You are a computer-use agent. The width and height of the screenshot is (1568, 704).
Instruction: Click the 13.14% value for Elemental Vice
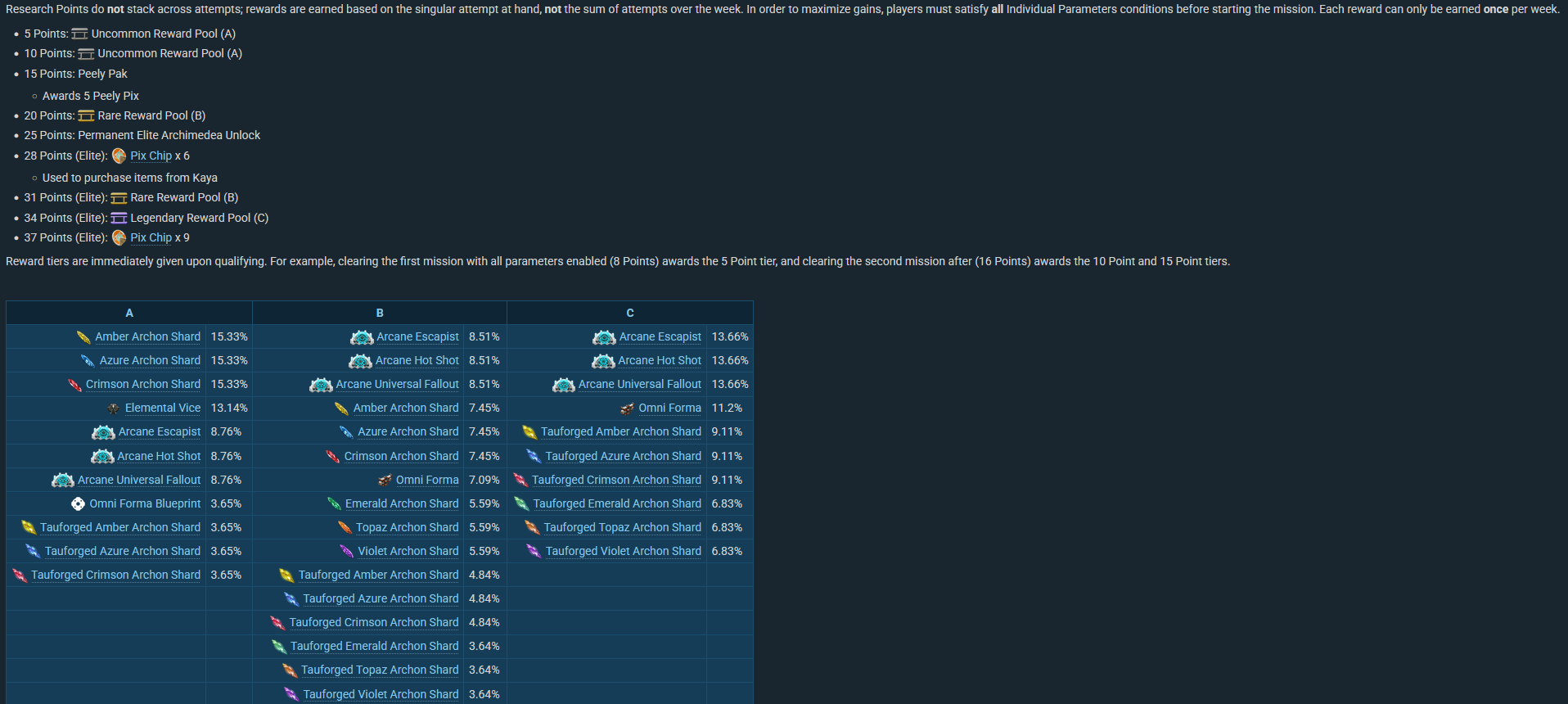229,408
